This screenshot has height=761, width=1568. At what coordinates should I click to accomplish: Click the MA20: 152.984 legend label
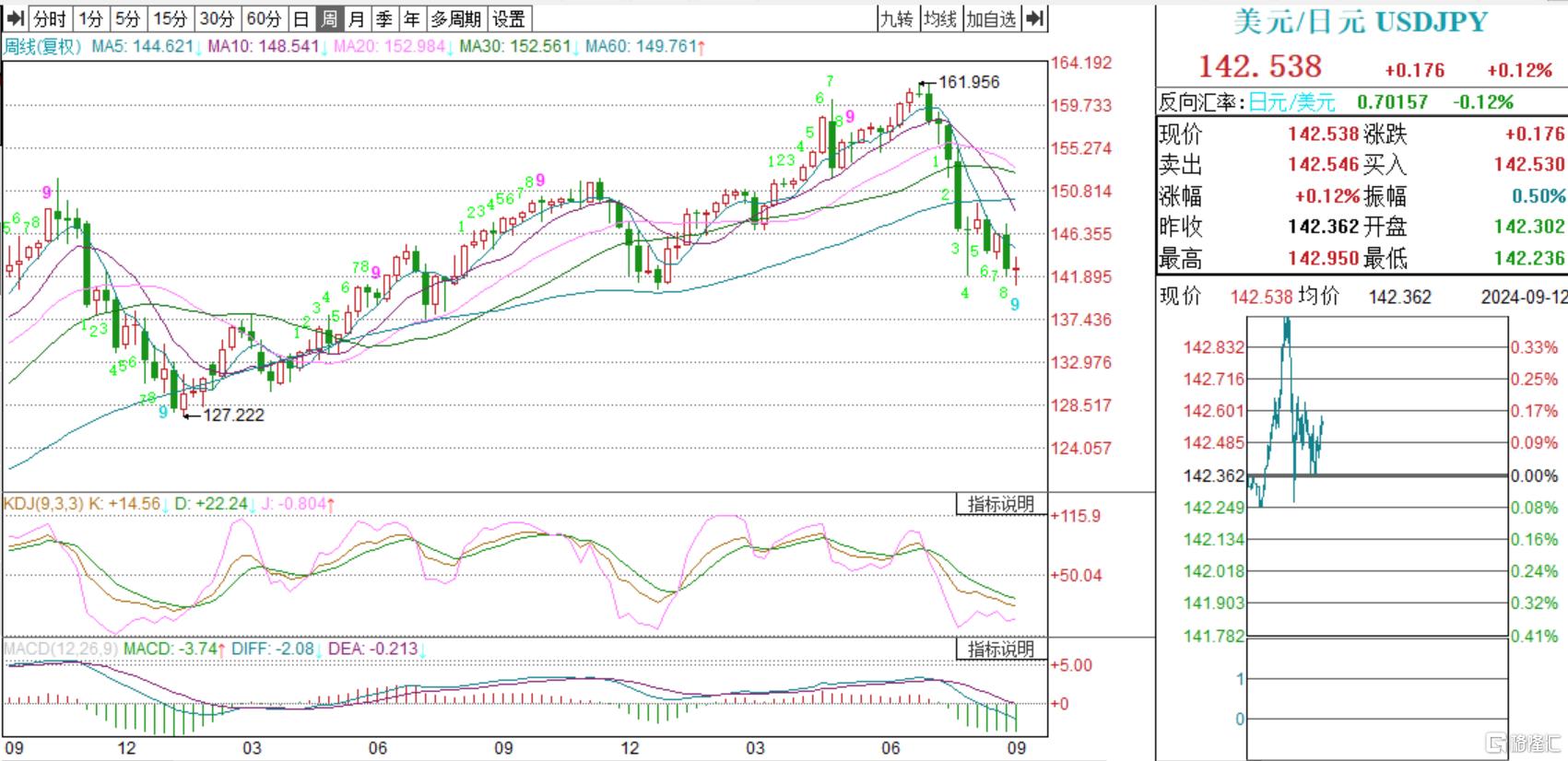click(390, 46)
